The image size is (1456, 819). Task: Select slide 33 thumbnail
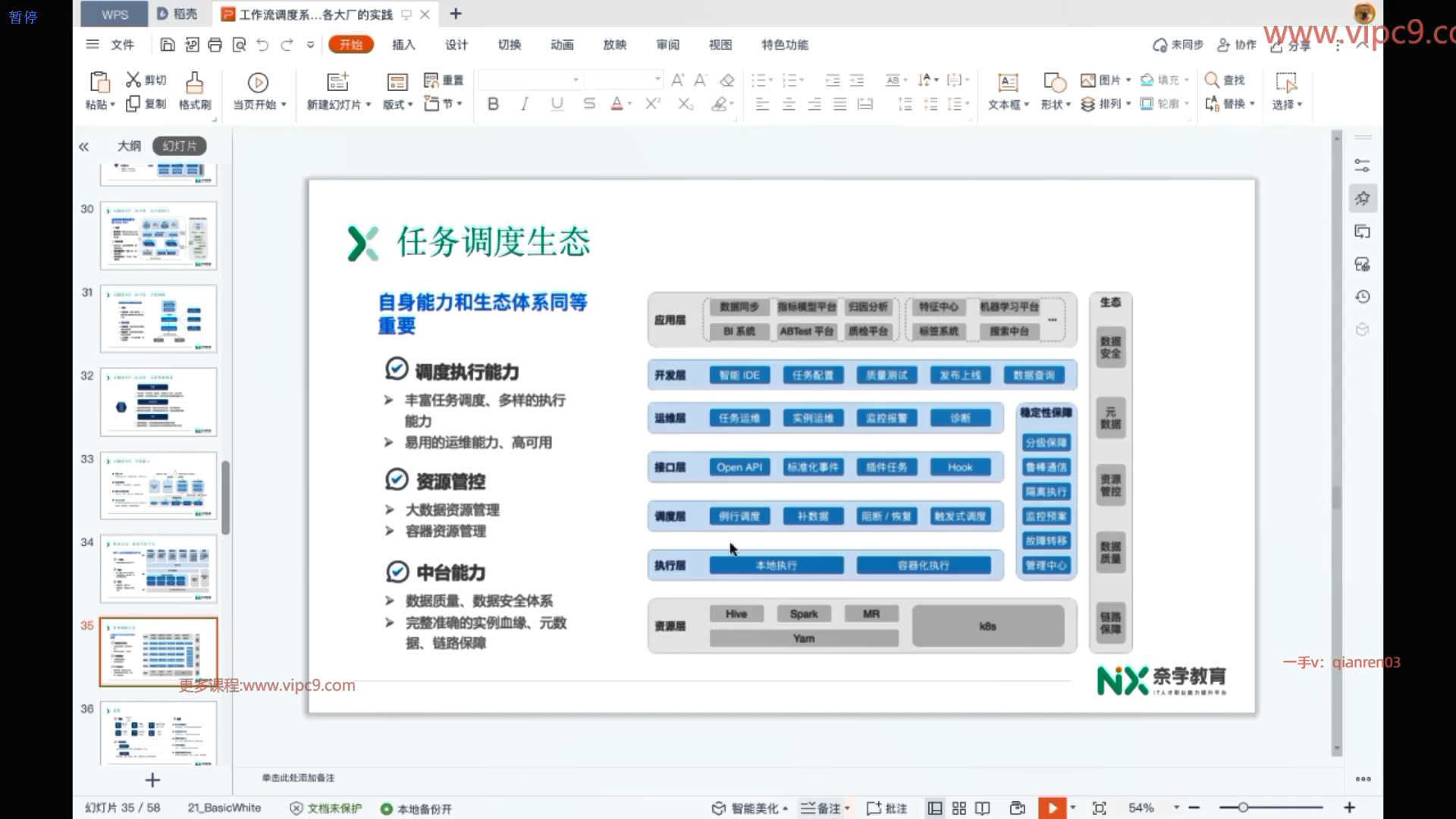(x=158, y=485)
